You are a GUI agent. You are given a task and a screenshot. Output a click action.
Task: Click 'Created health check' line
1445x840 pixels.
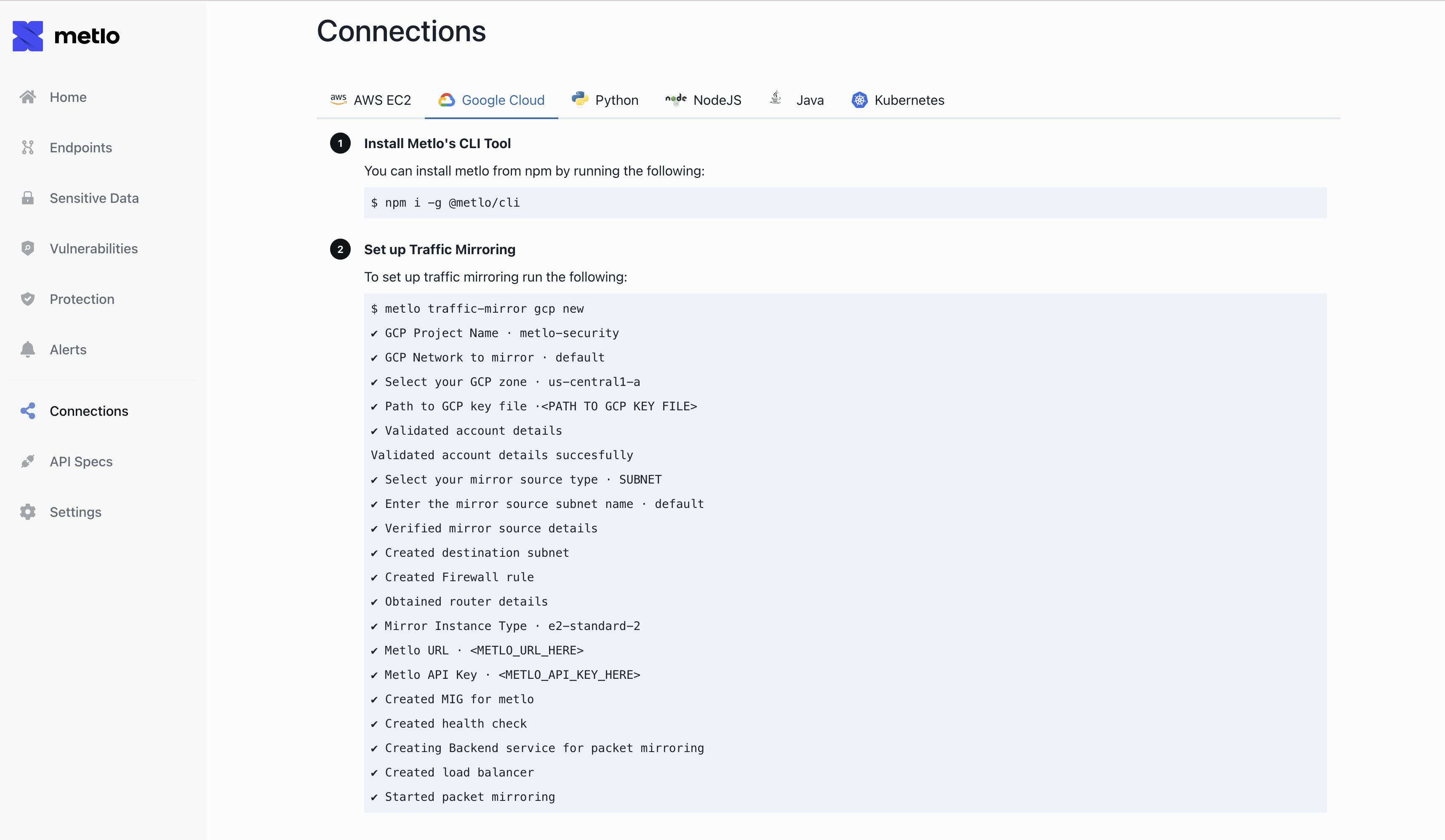coord(449,723)
